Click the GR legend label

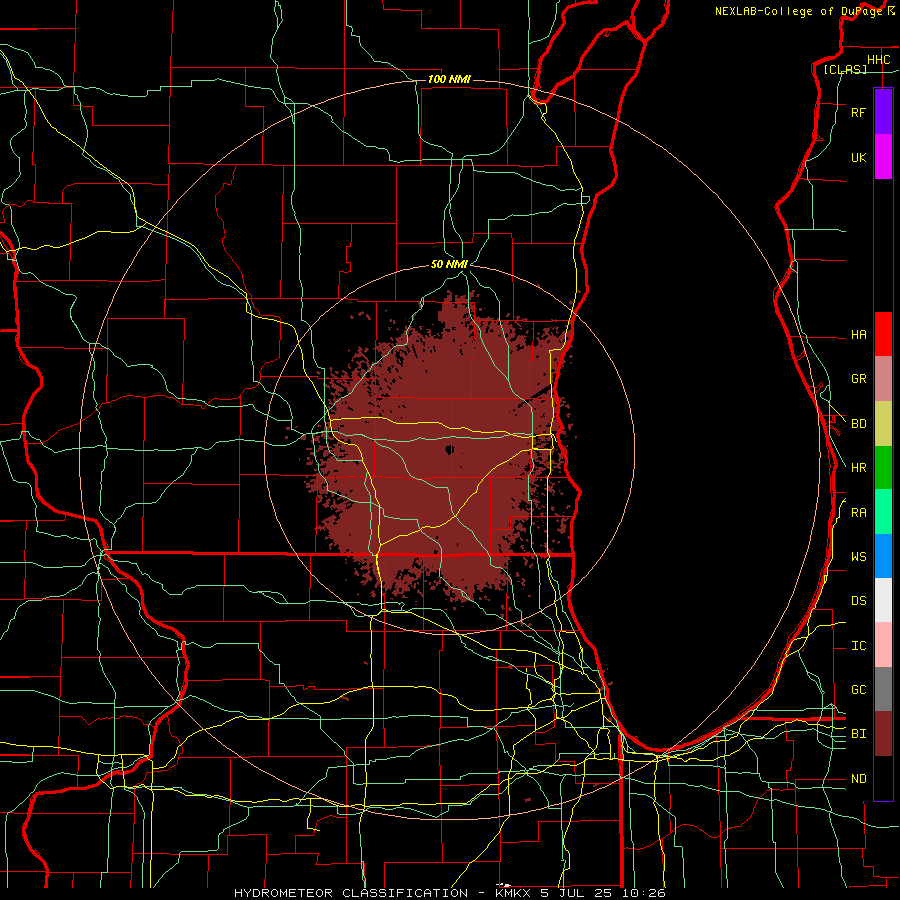(x=858, y=379)
